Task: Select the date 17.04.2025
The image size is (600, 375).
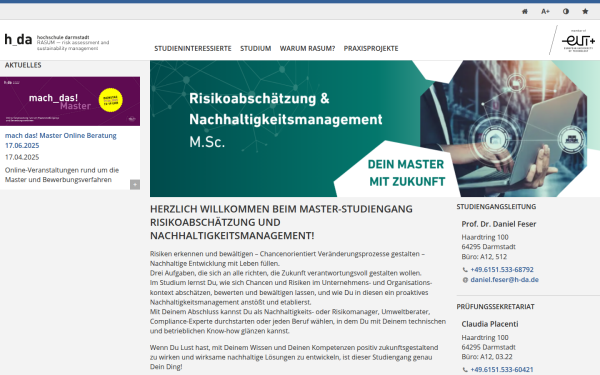Action: pos(22,157)
